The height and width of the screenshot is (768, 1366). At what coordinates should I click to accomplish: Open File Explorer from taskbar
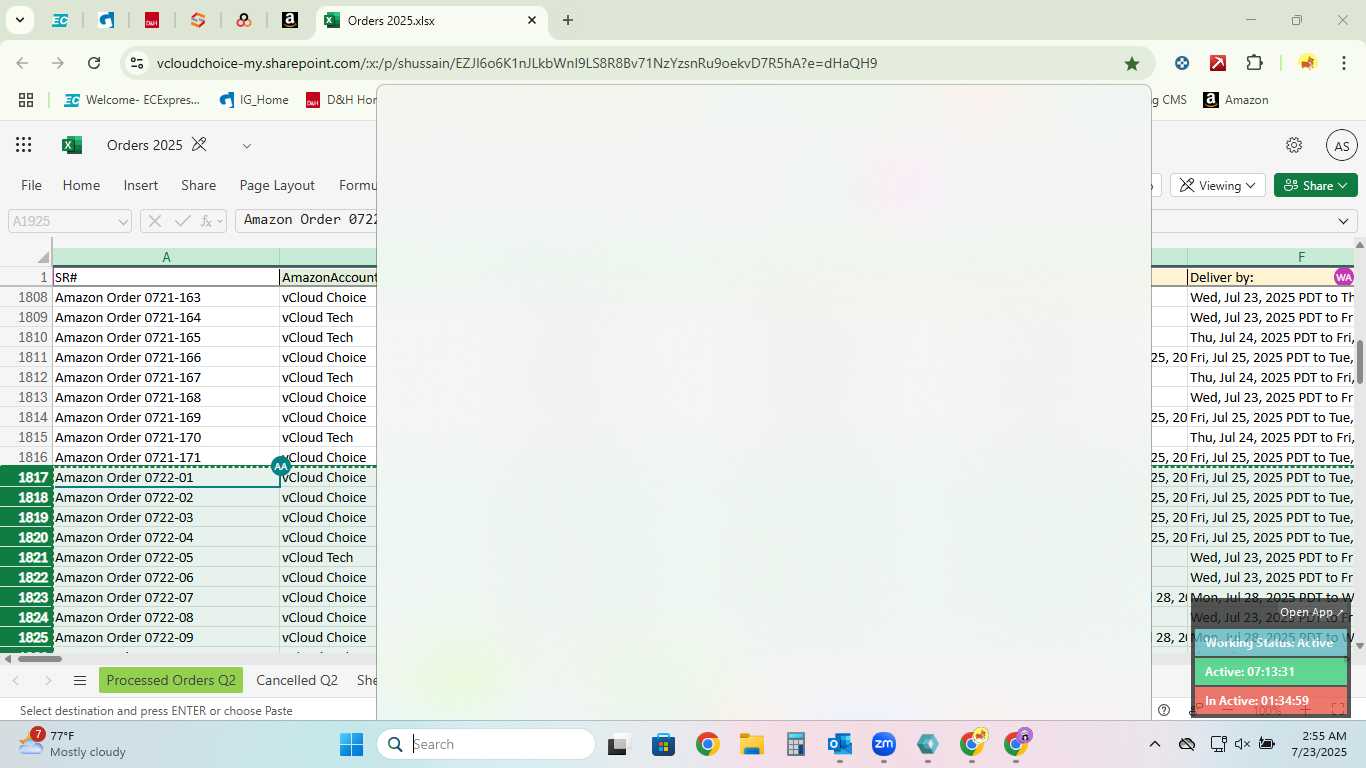tap(752, 744)
